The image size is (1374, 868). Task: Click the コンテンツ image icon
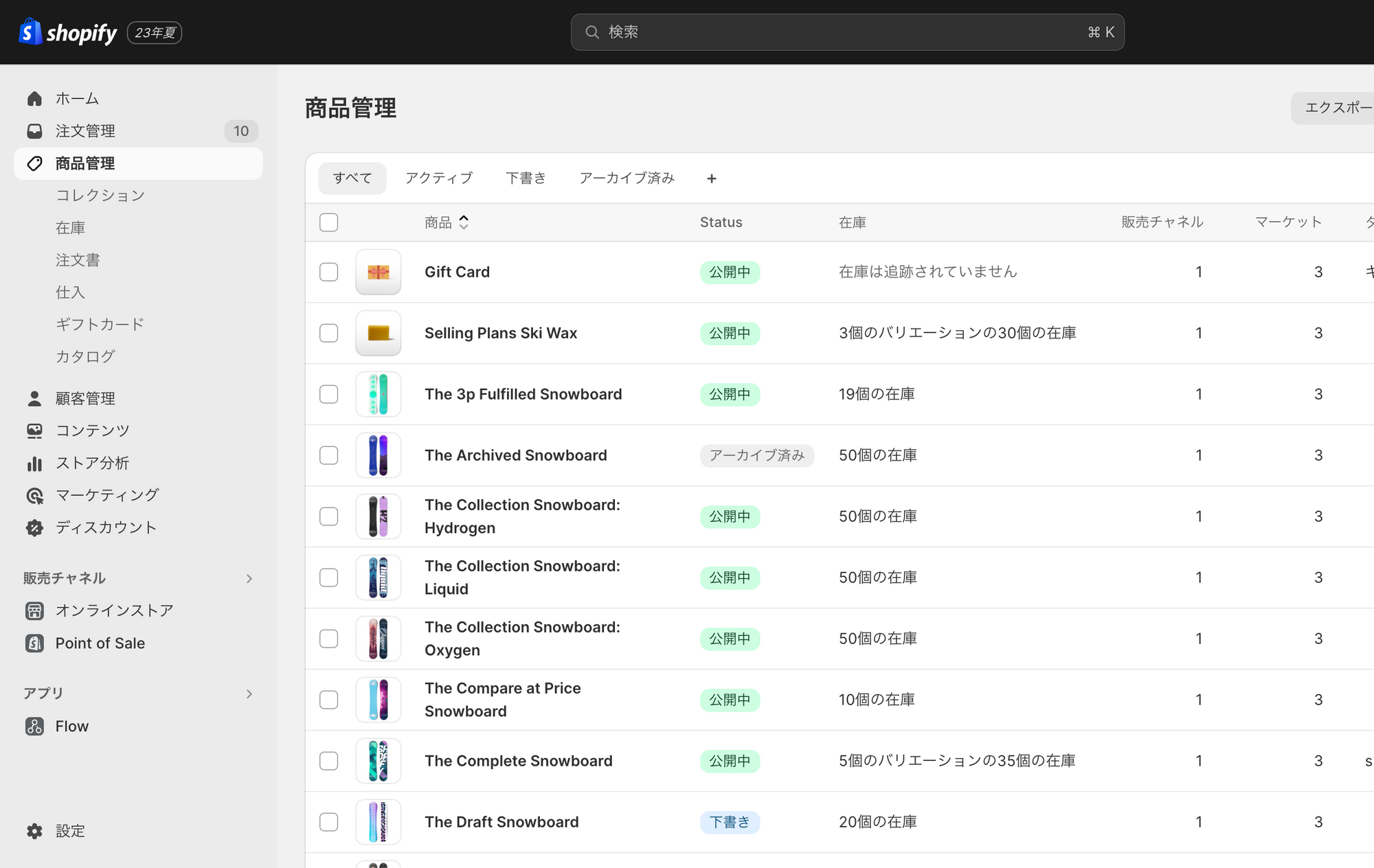pyautogui.click(x=34, y=431)
